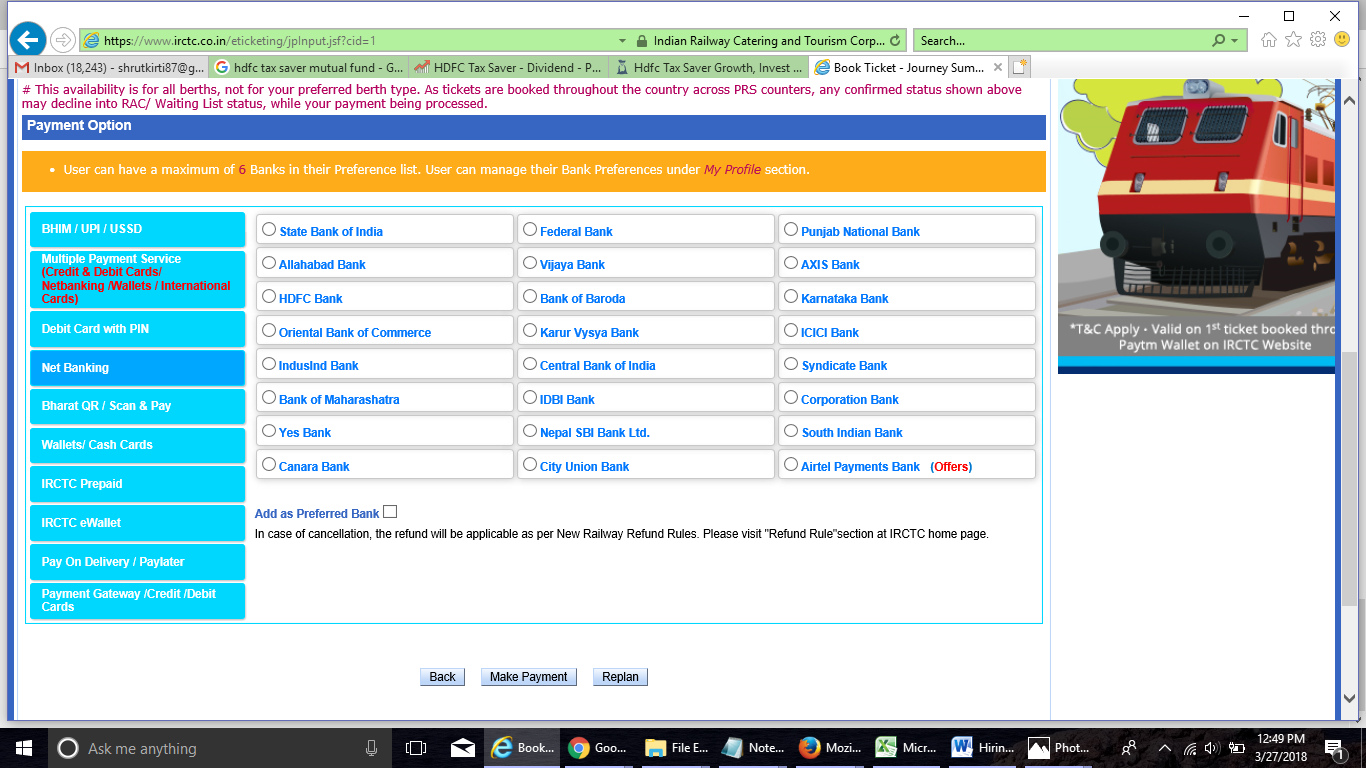Select the HDFC Bank radio button
1366x768 pixels.
click(x=269, y=297)
